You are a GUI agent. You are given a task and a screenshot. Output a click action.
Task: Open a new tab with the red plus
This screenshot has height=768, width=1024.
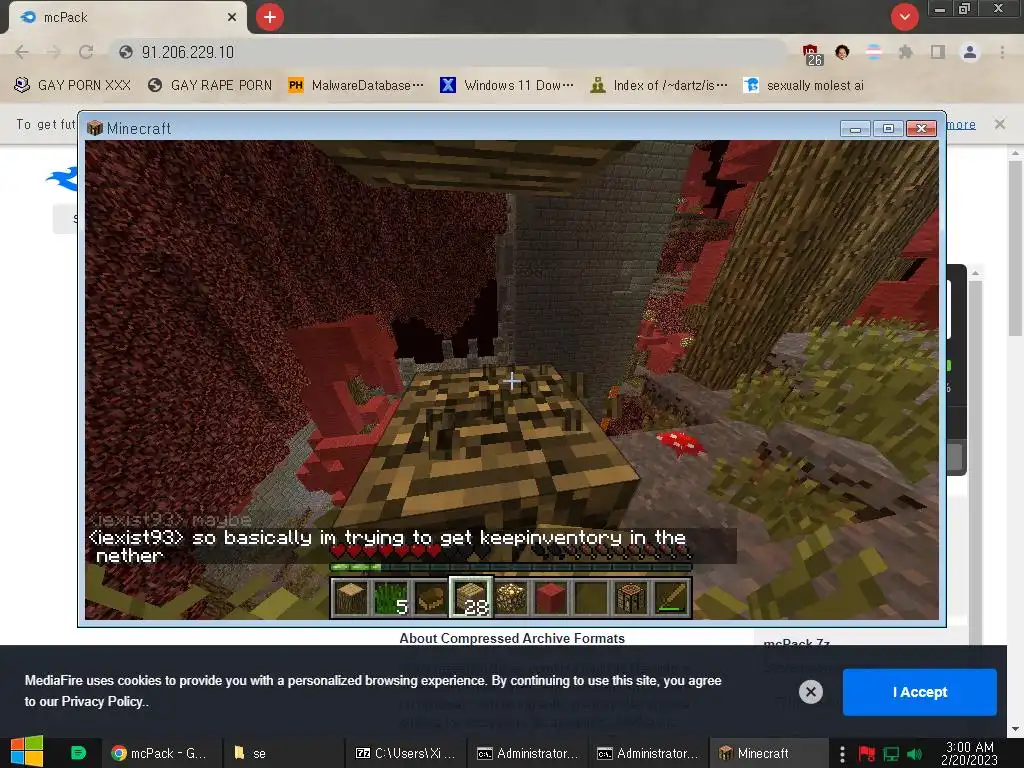pyautogui.click(x=270, y=17)
